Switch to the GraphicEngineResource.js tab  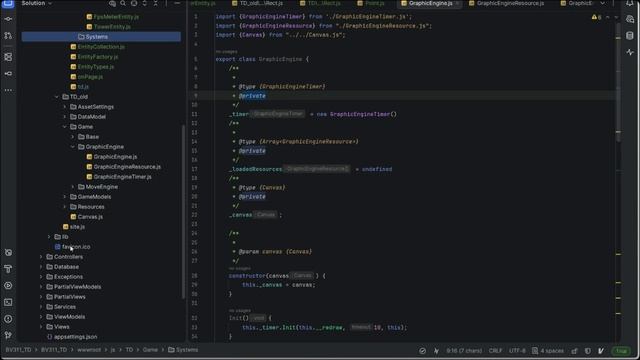tap(506, 3)
